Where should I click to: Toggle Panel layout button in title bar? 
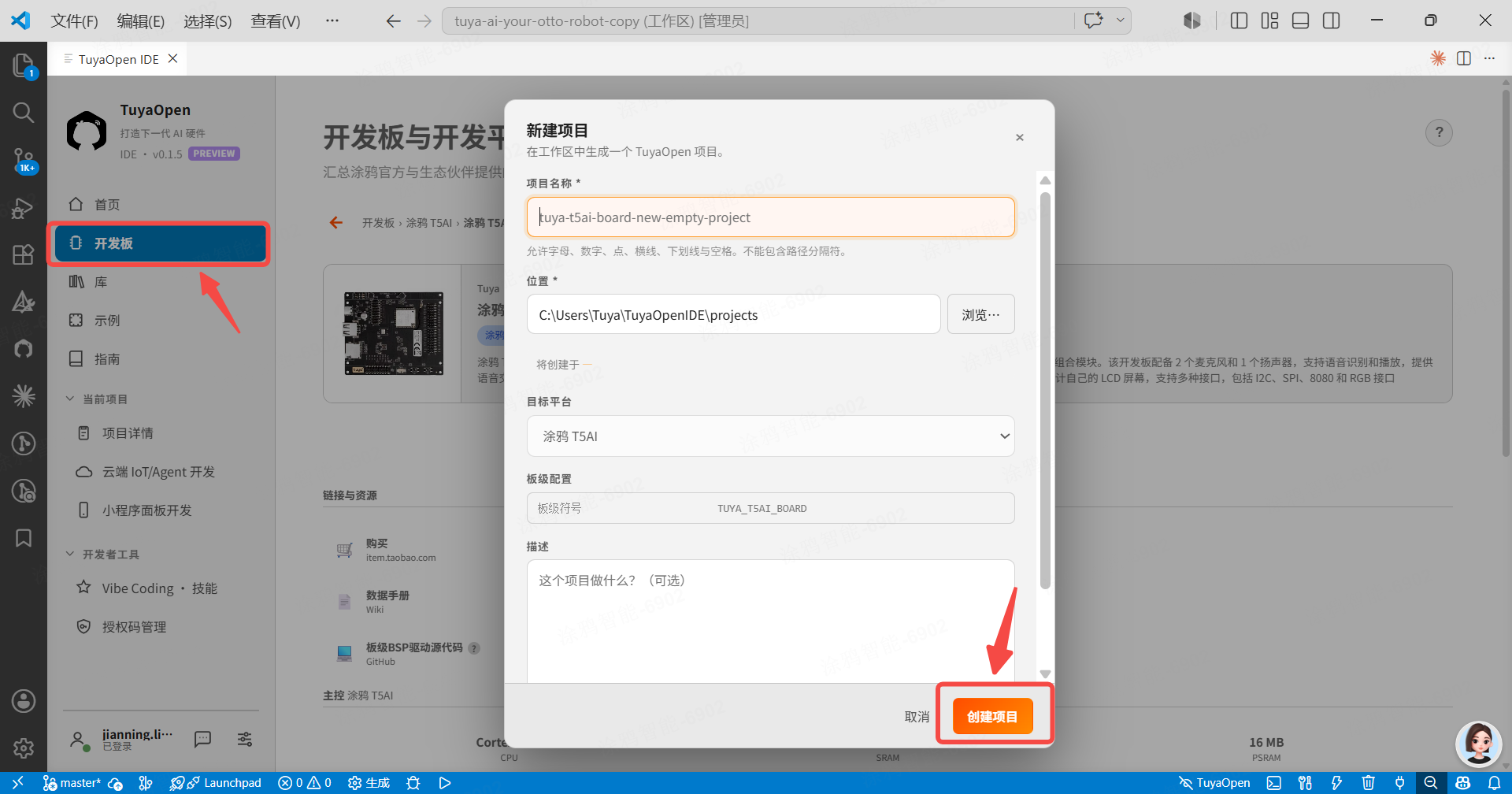(x=1301, y=20)
